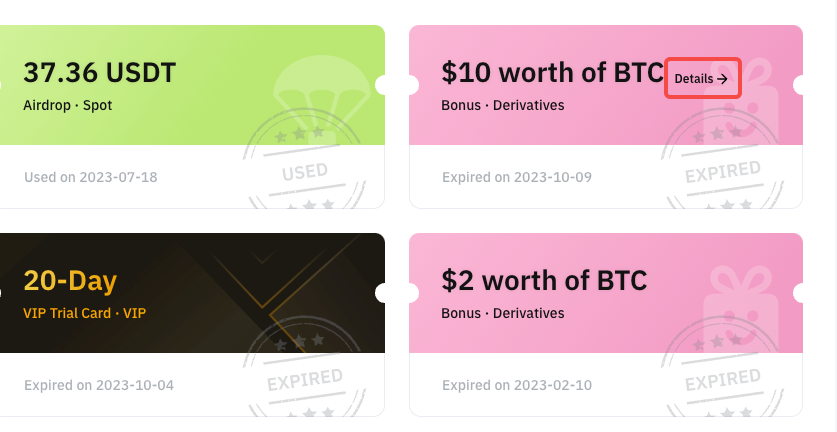This screenshot has height=432, width=837.
Task: Click the EXPIRED stamp on $10 BTC card
Action: click(722, 174)
